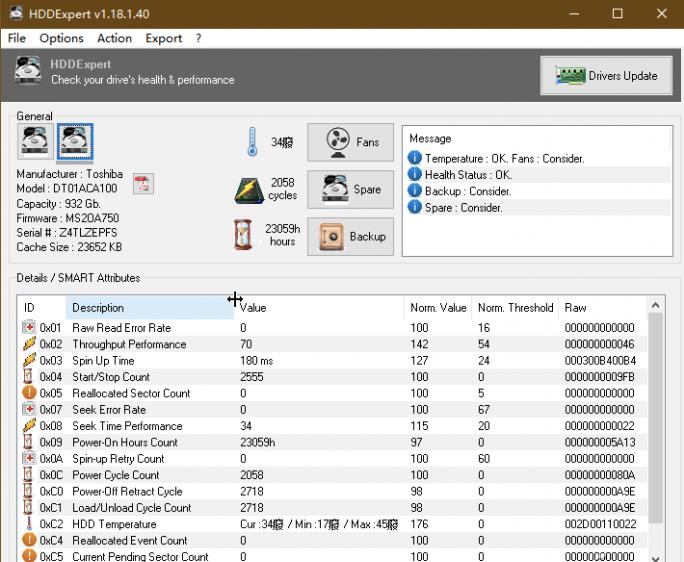Viewport: 684px width, 562px height.
Task: Click the Seek Time Performance description
Action: 127,426
